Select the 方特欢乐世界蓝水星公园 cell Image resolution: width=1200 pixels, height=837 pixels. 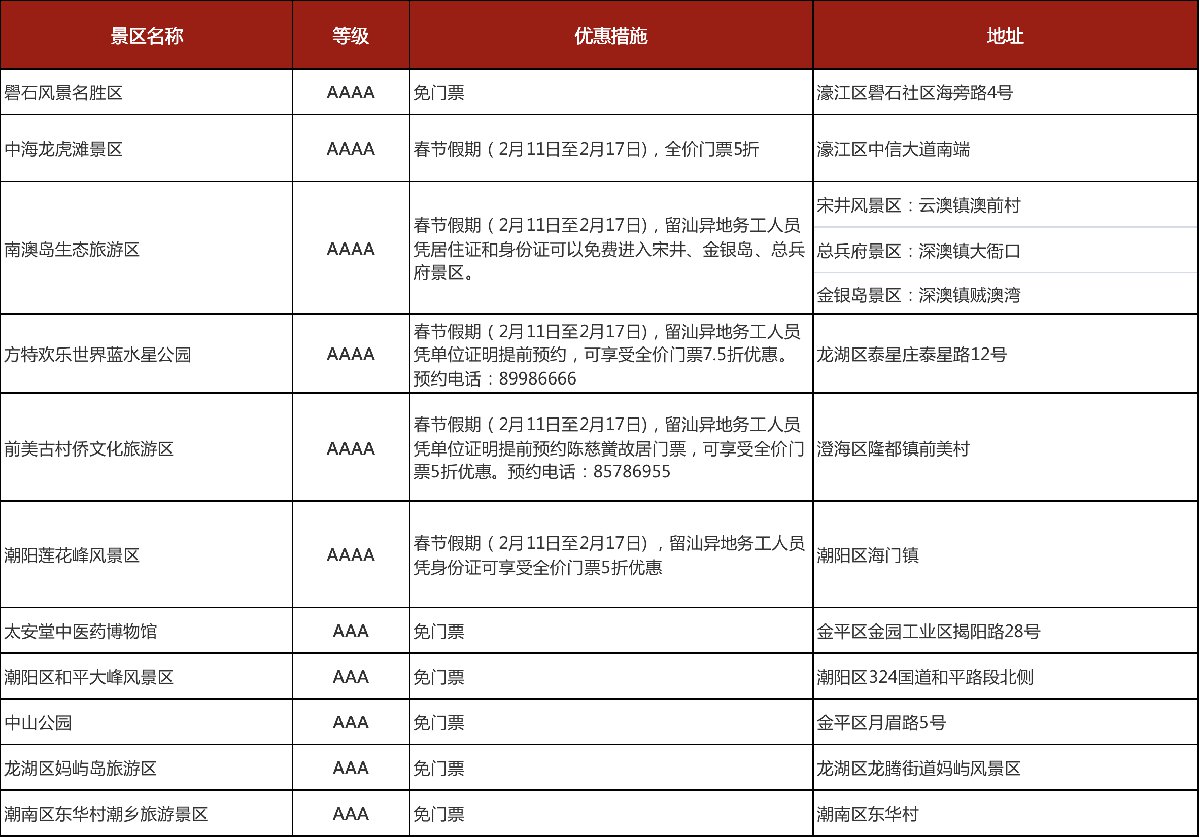[98, 354]
